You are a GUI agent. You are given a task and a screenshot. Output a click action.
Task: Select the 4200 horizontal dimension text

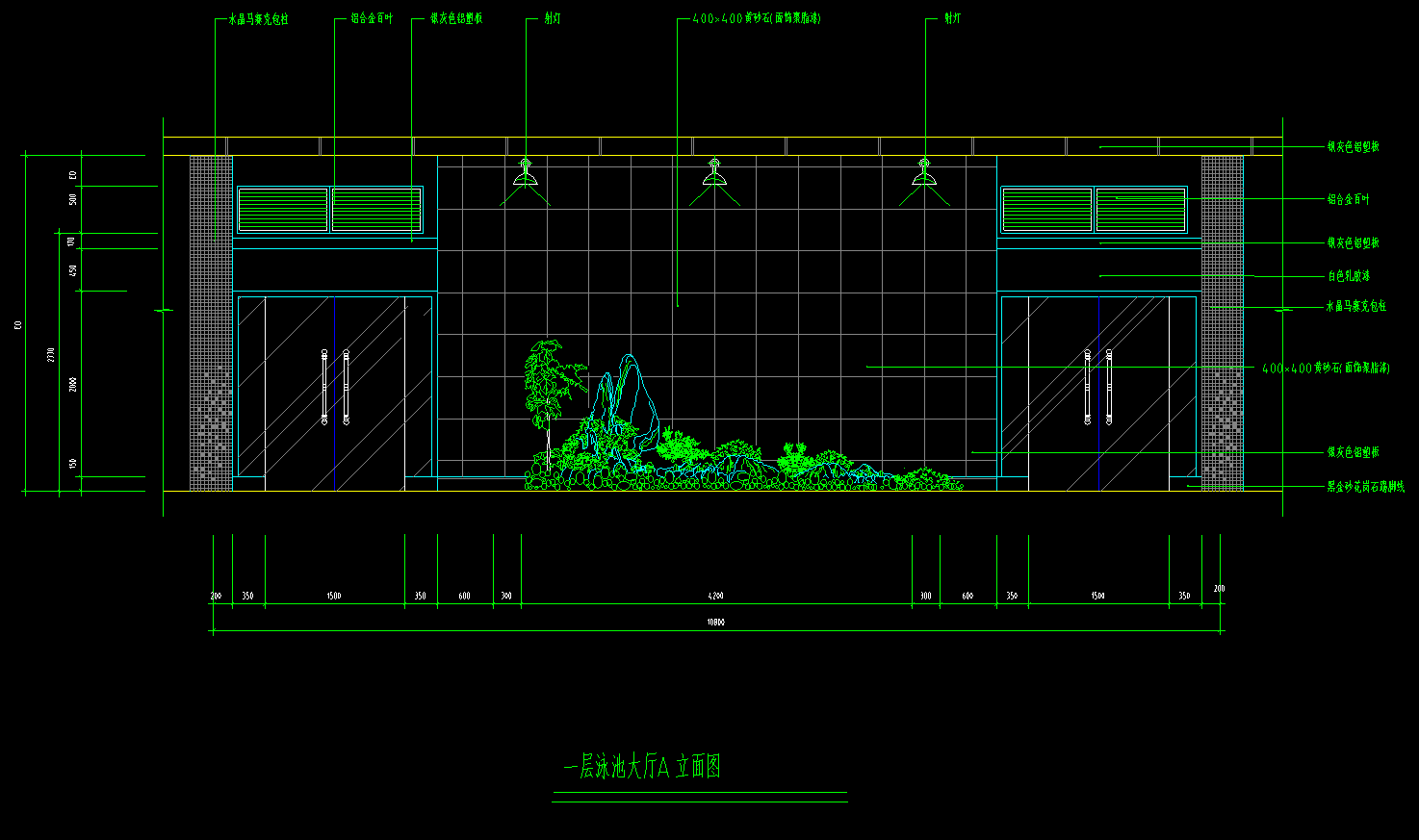pos(715,597)
